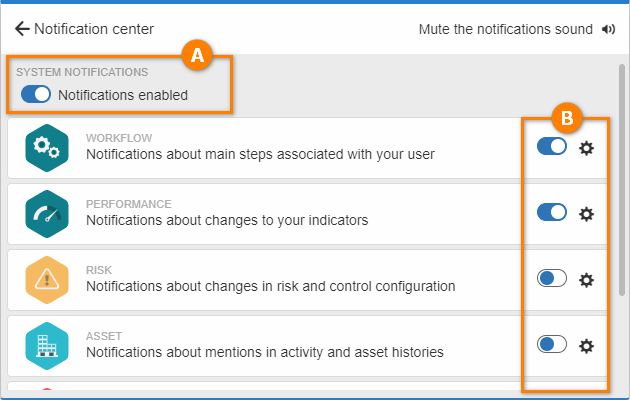Open Risk notification settings gear
The width and height of the screenshot is (630, 400).
[x=586, y=280]
